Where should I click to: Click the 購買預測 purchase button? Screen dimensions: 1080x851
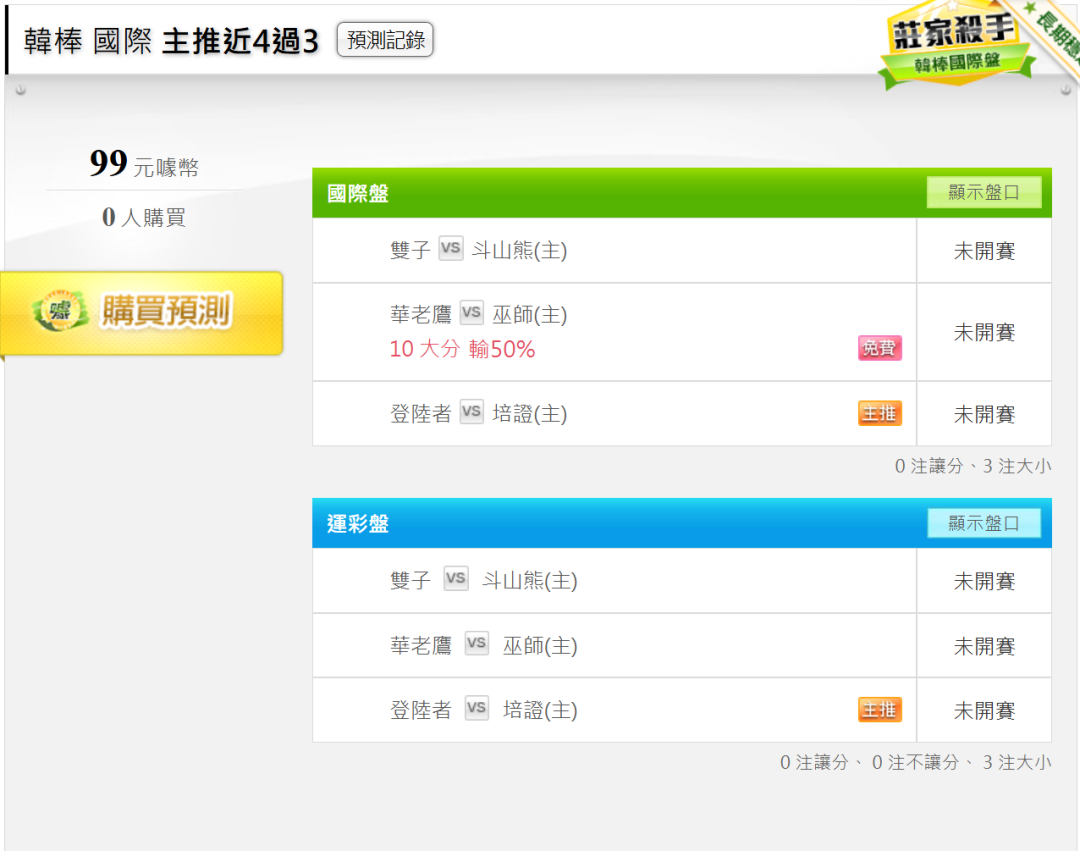click(142, 313)
